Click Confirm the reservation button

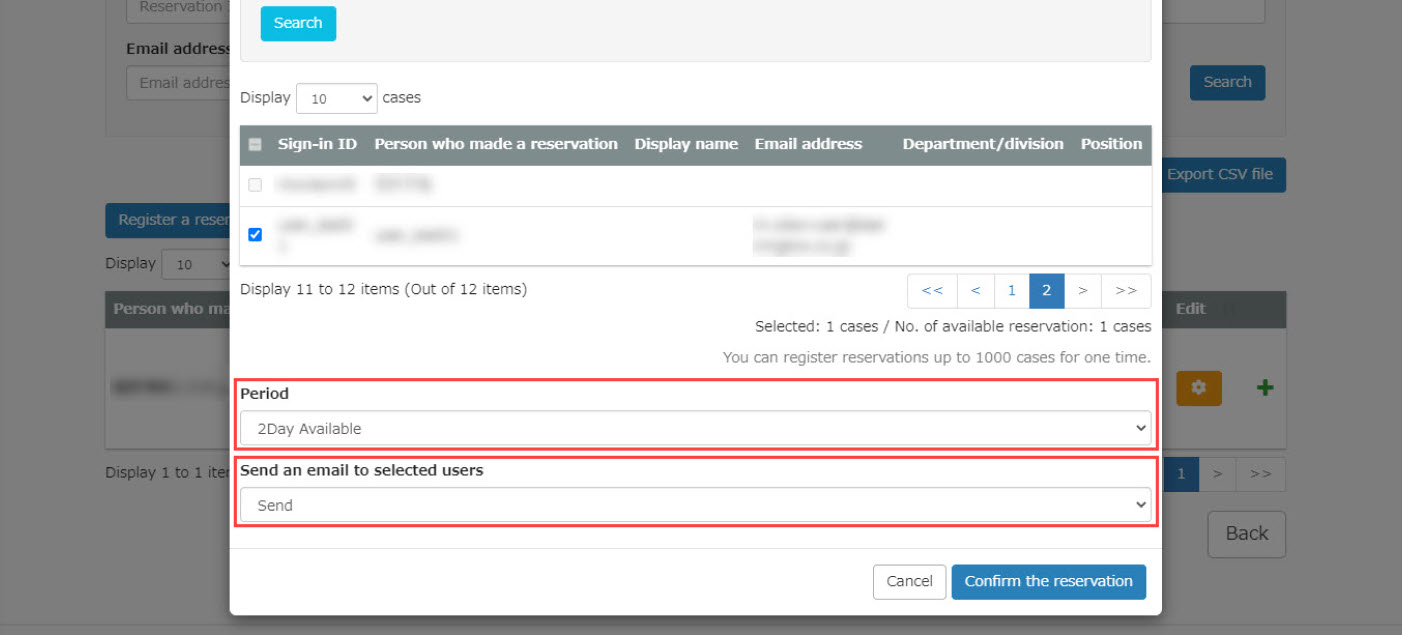[1048, 582]
